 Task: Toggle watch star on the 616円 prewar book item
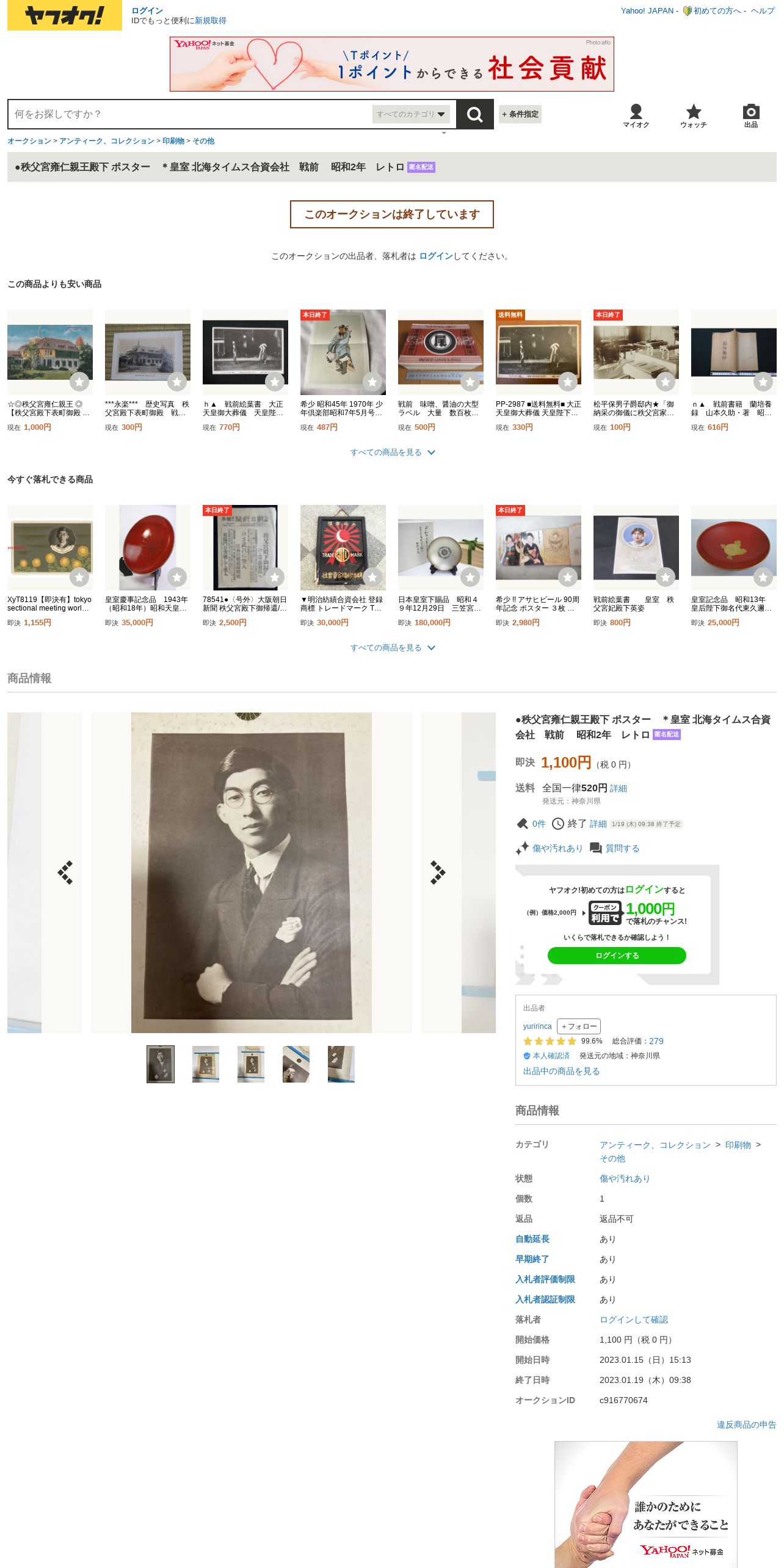point(763,382)
